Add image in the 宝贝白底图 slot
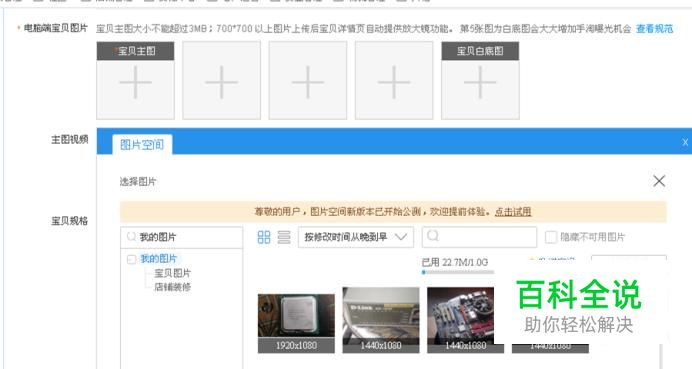The image size is (692, 369). click(480, 81)
